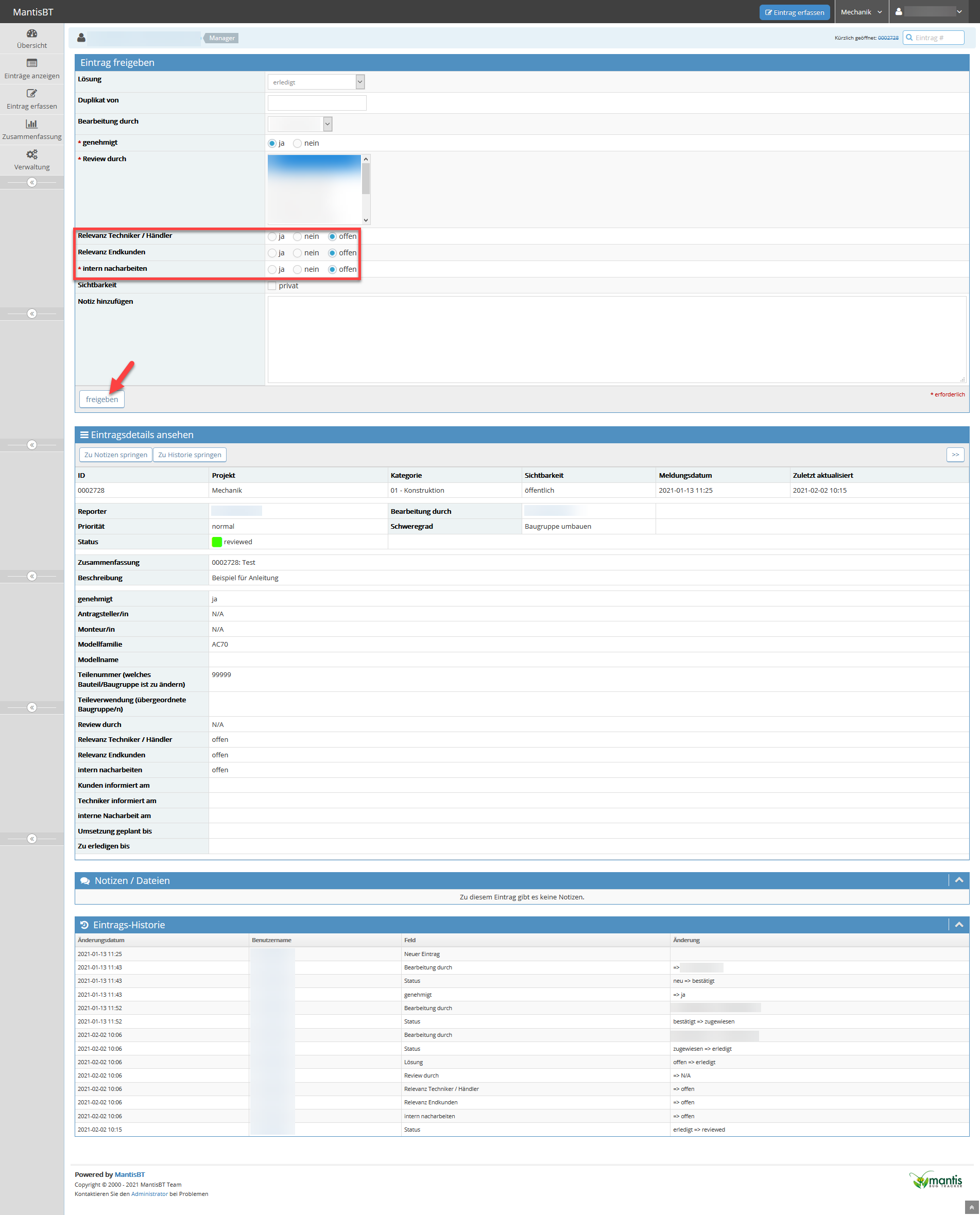
Task: Open the Bearbeitung durch dropdown
Action: pos(300,124)
